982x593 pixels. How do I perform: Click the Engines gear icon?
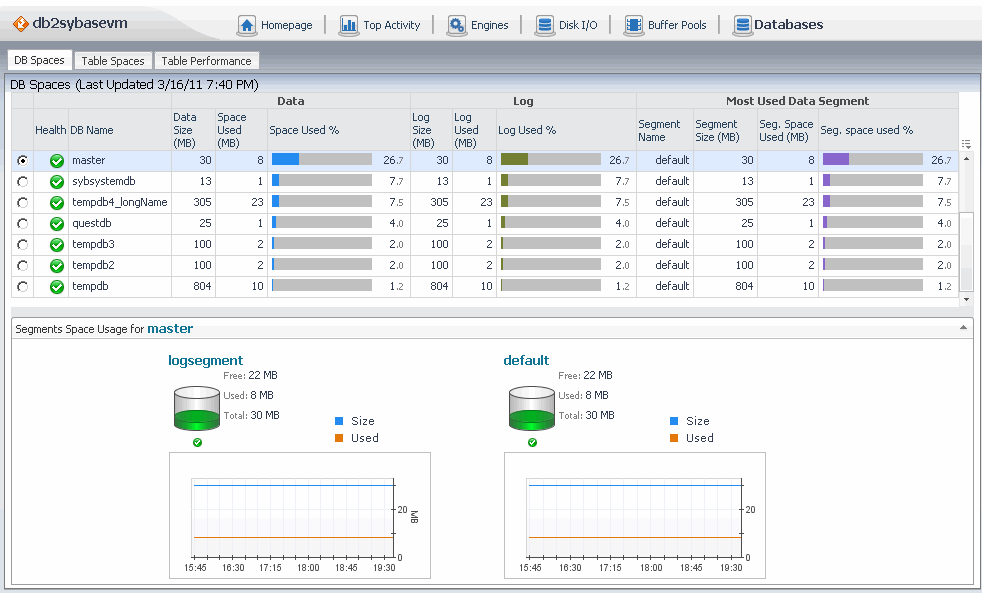point(456,25)
